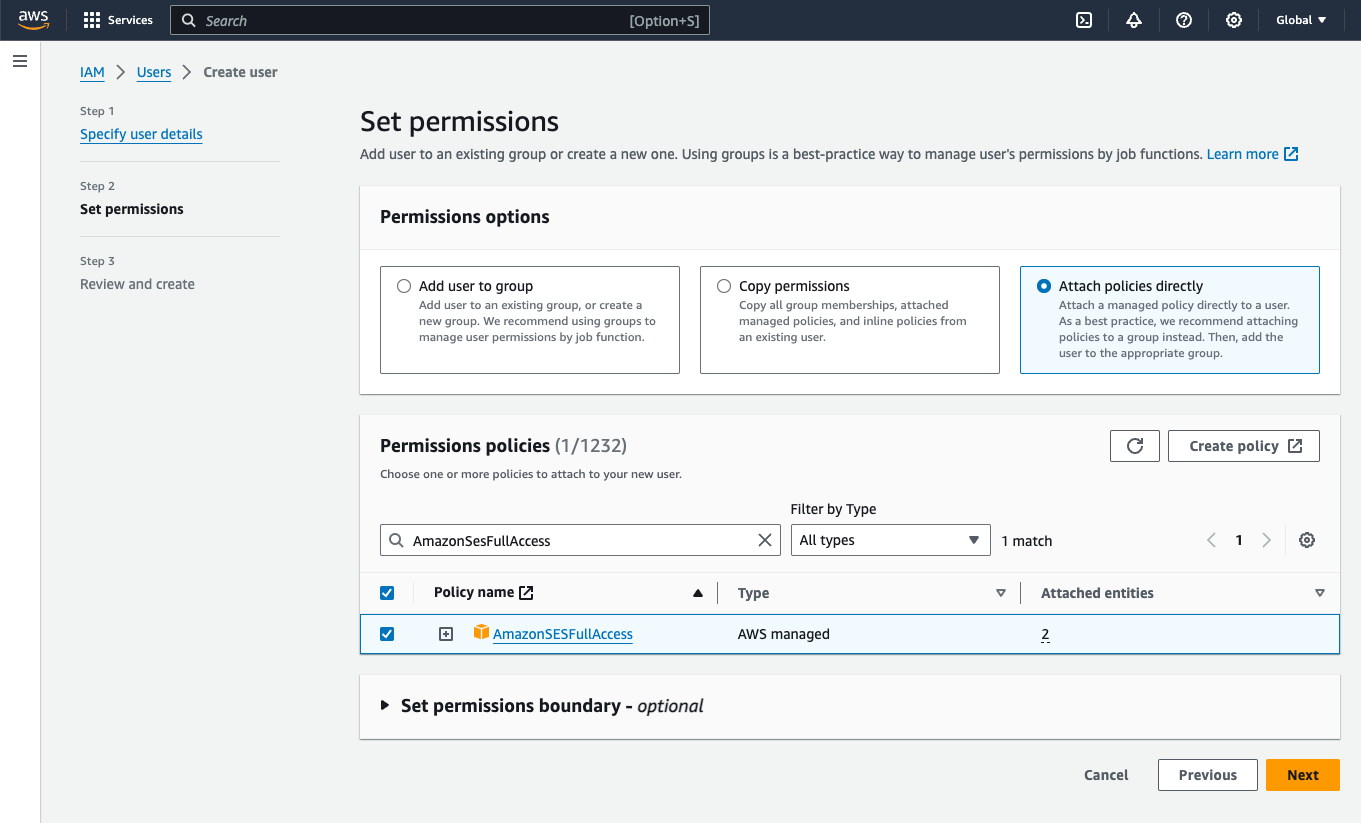Click the "Create user" breadcrumb text
Screen dimensions: 1361x823
(241, 72)
